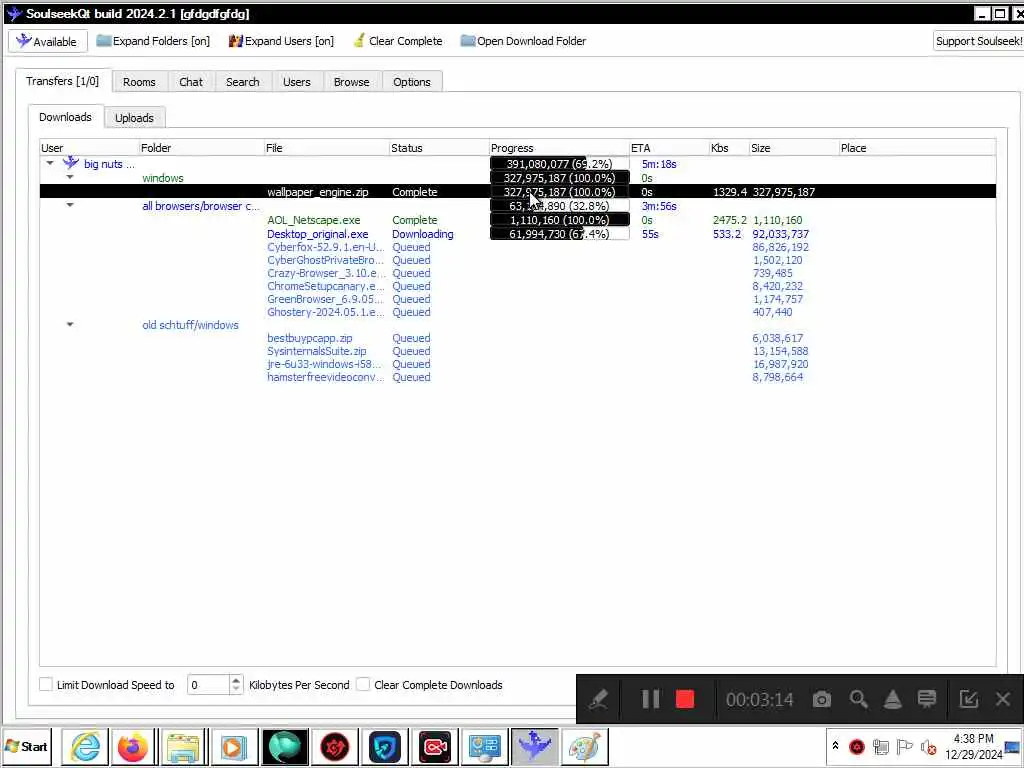Open the file explorer folder taskbar icon

[x=183, y=746]
